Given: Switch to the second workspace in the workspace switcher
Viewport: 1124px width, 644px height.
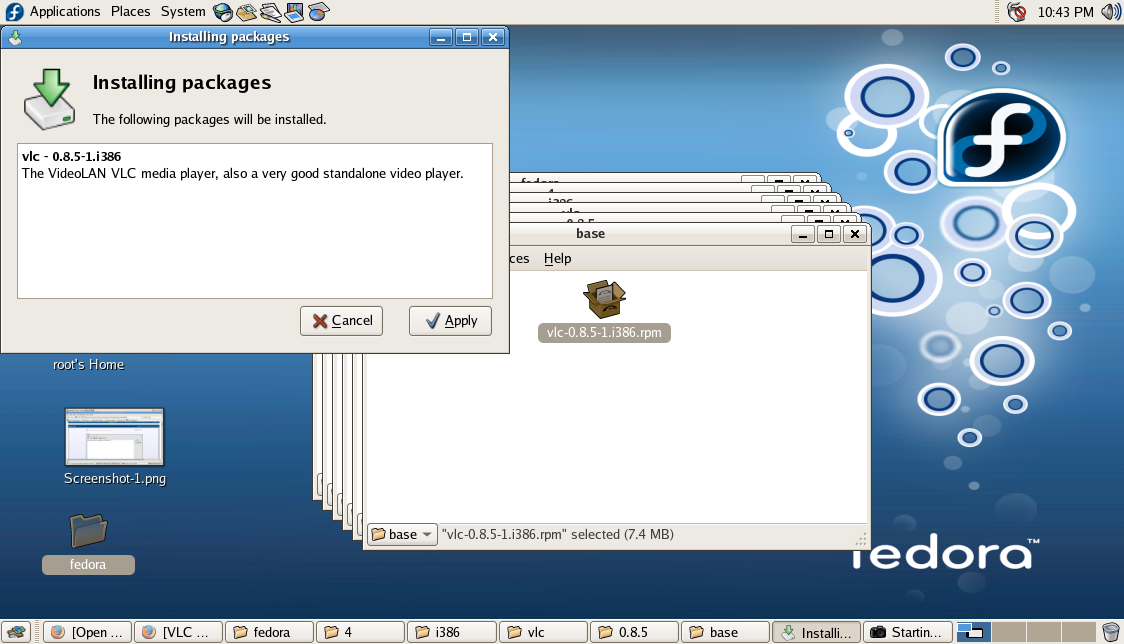Looking at the screenshot, I should (1009, 632).
